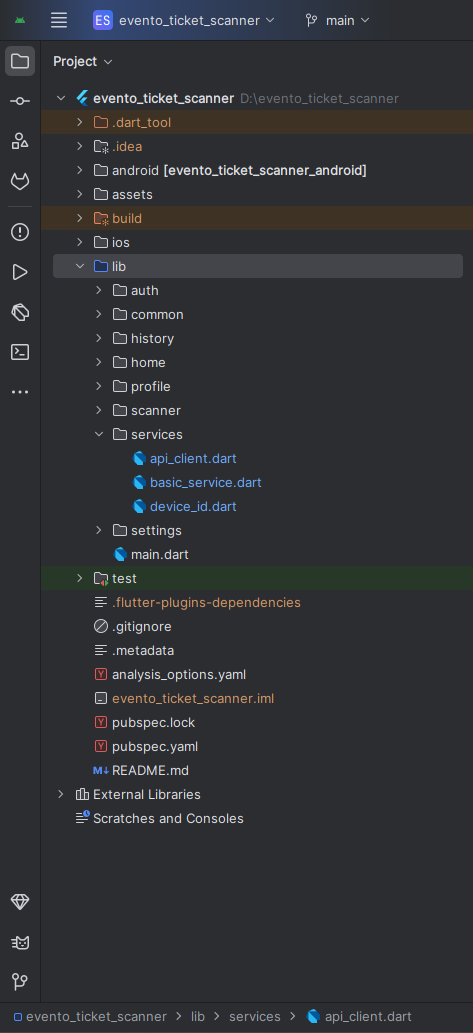Click the Dart icon beside main.dart
The height and width of the screenshot is (1033, 473).
click(120, 555)
